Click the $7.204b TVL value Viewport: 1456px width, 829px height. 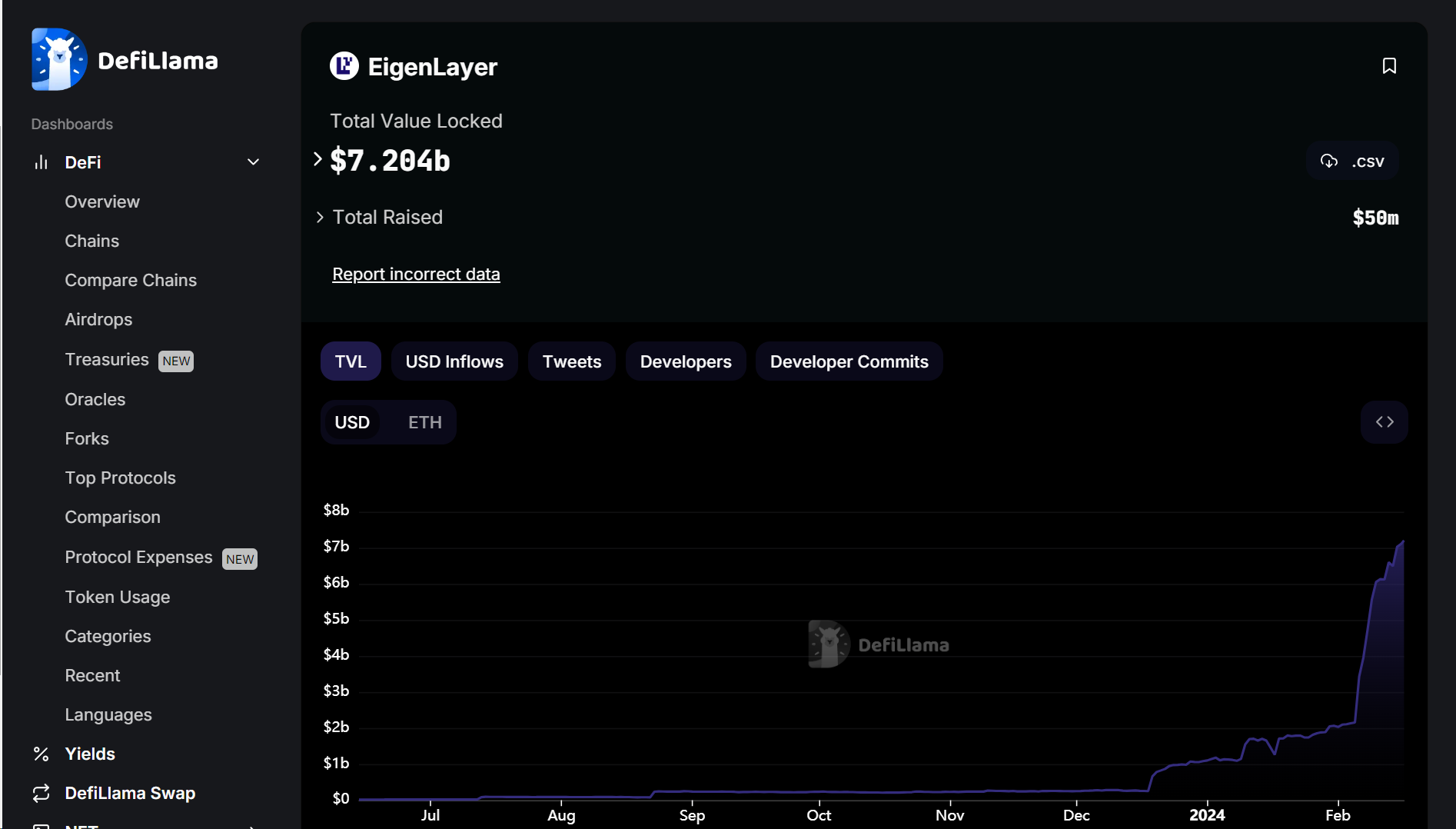(x=390, y=161)
